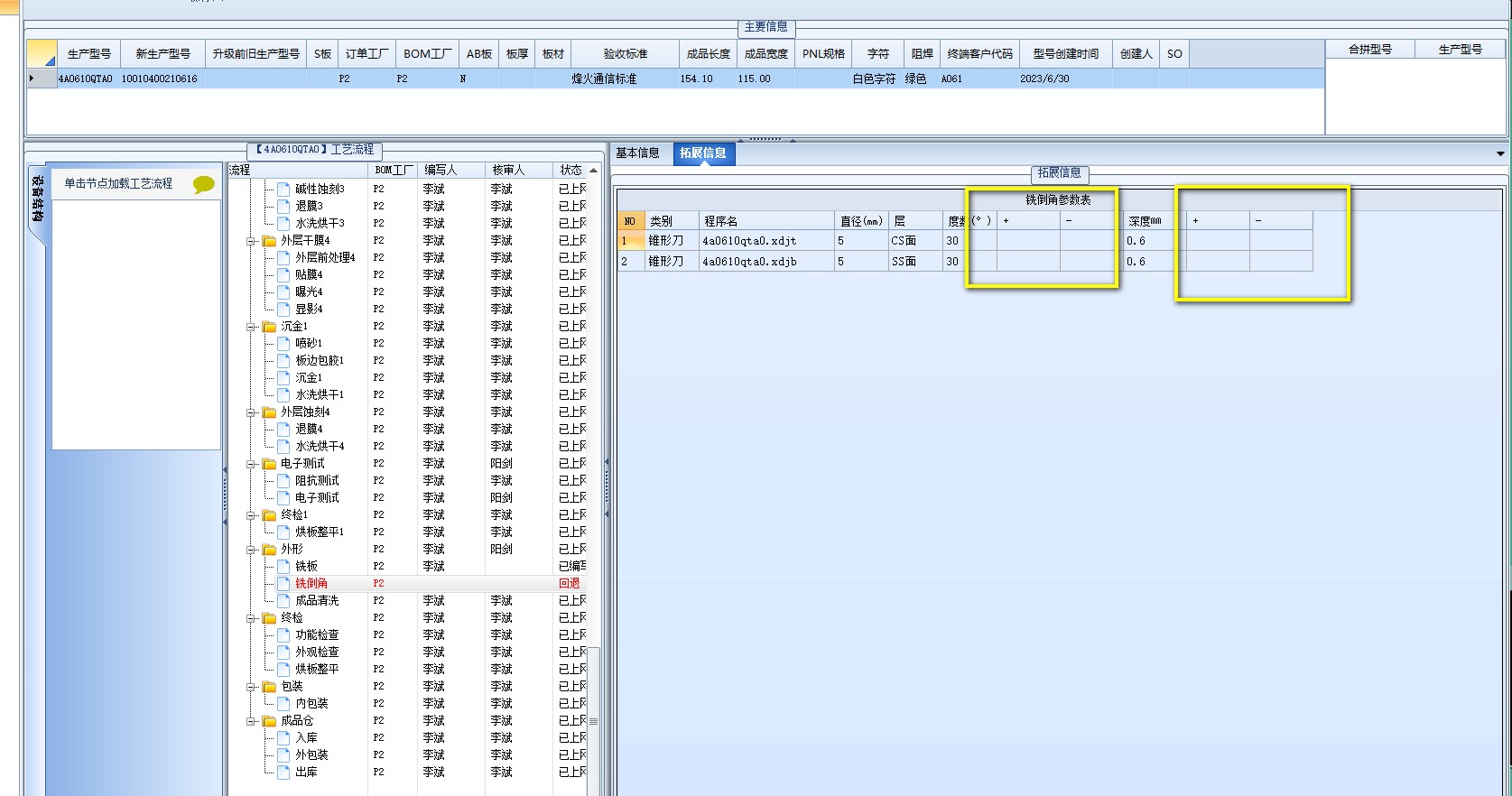Click the document icon of 水洗烘干1
1512x796 pixels.
coord(283,394)
